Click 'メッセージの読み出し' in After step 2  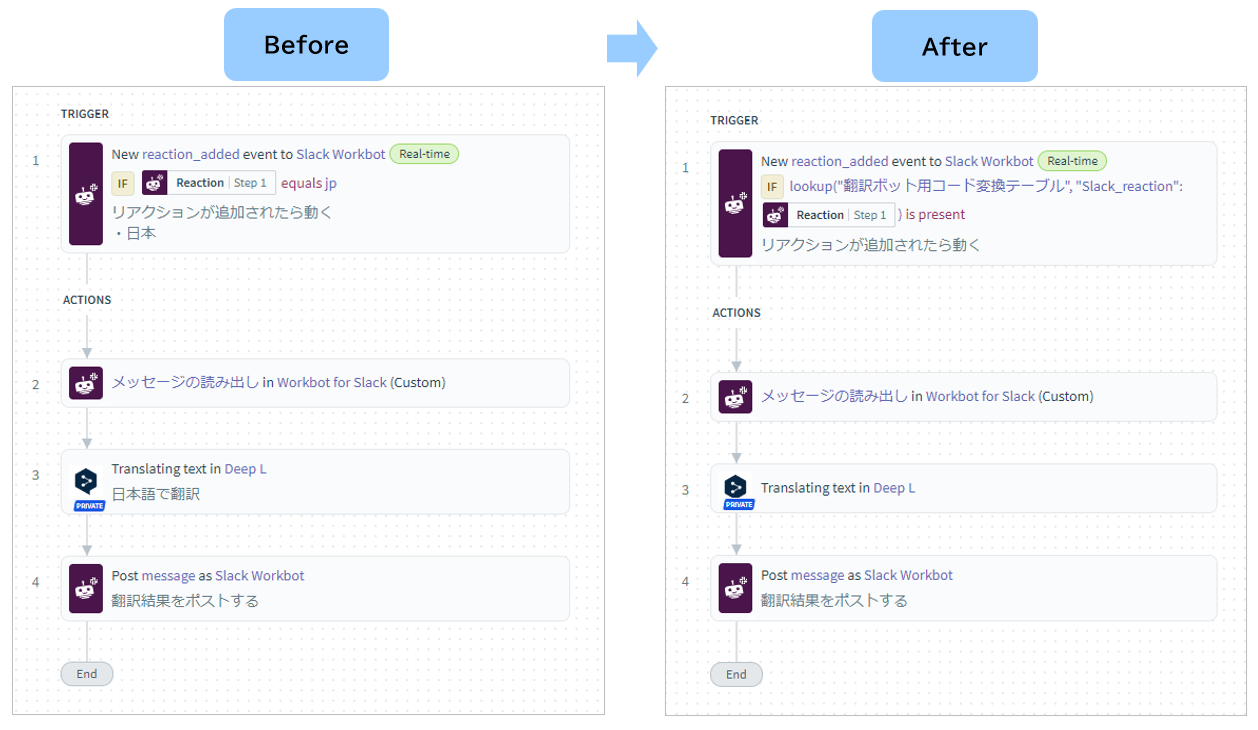tap(834, 396)
